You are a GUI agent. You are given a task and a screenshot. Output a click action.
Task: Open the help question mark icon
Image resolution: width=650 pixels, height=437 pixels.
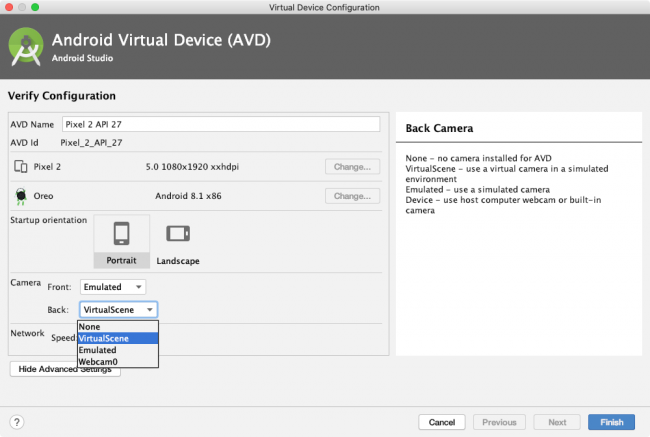[17, 422]
